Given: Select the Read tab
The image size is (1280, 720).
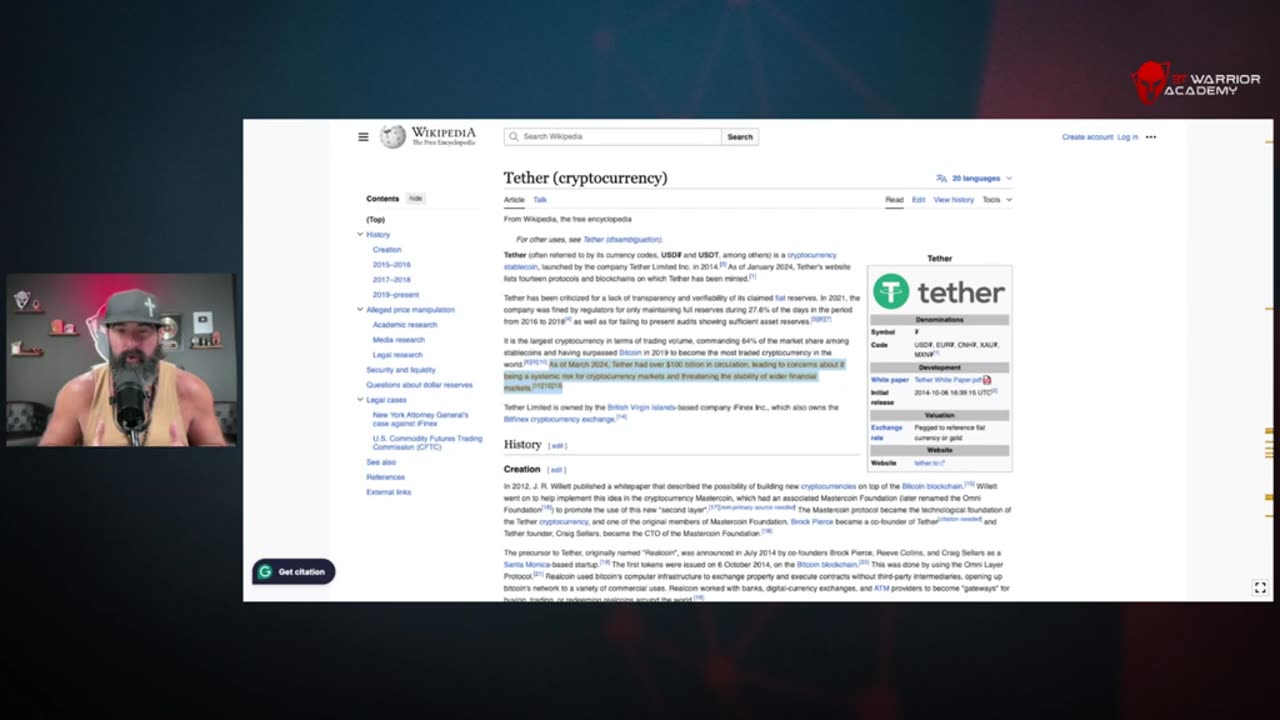Looking at the screenshot, I should coord(894,200).
